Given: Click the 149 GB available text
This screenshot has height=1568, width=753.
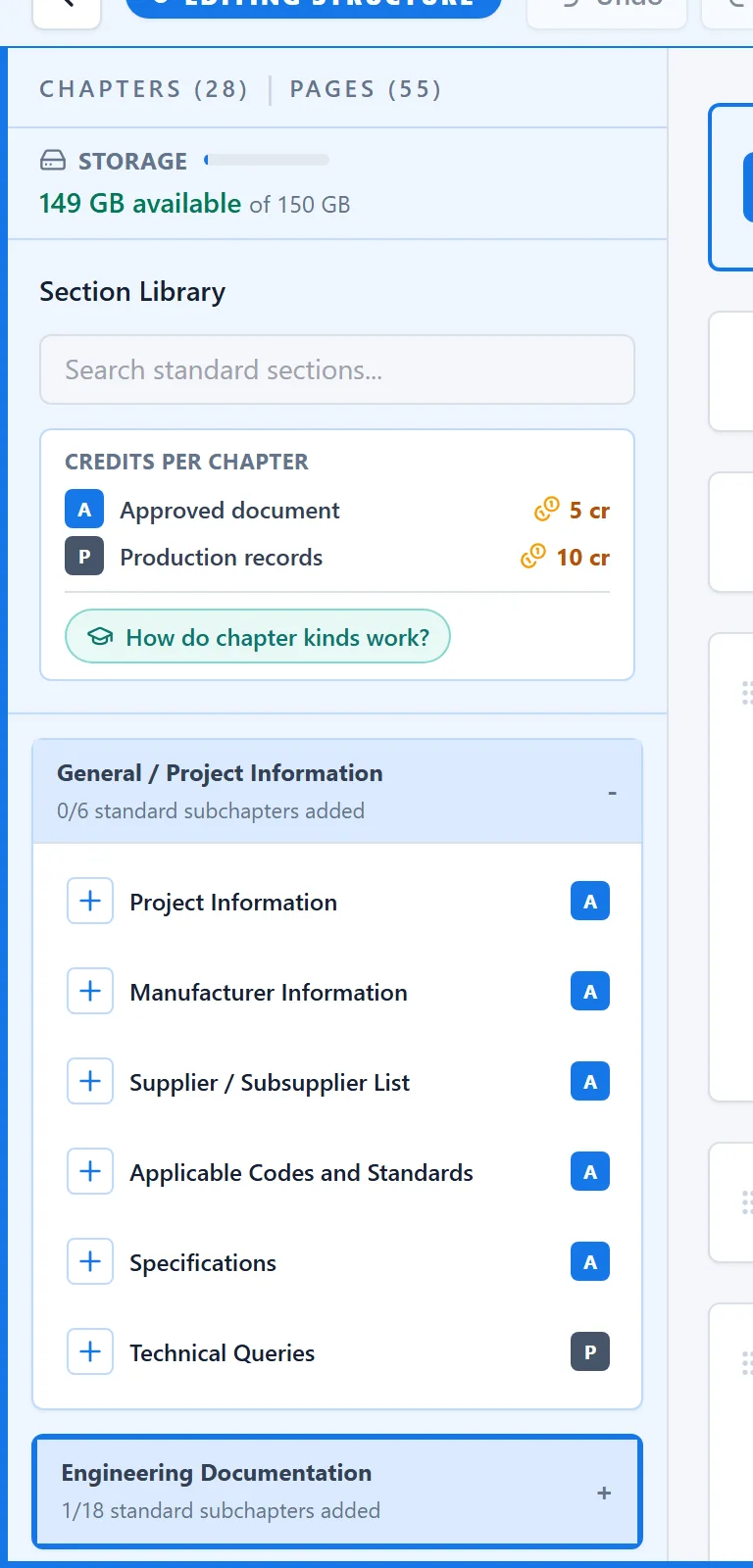Looking at the screenshot, I should tap(140, 204).
